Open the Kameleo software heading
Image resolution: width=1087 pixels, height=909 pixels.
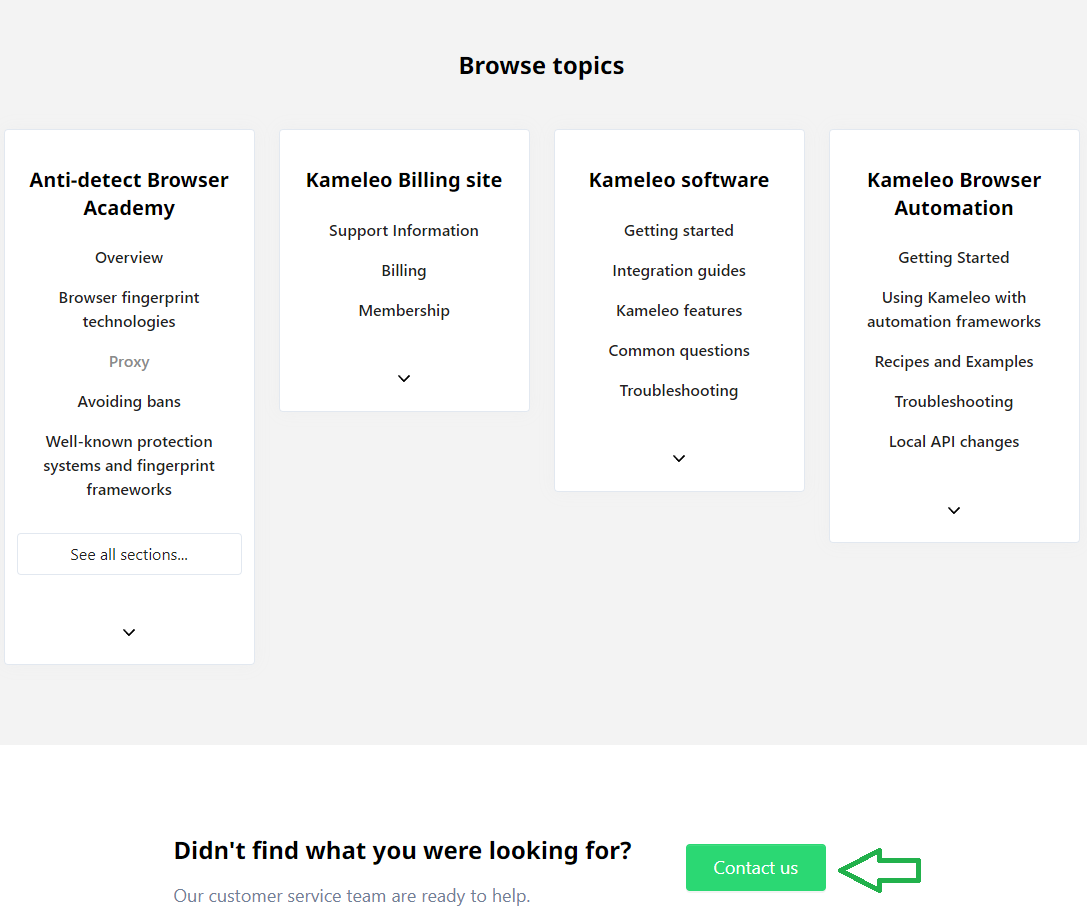[679, 180]
